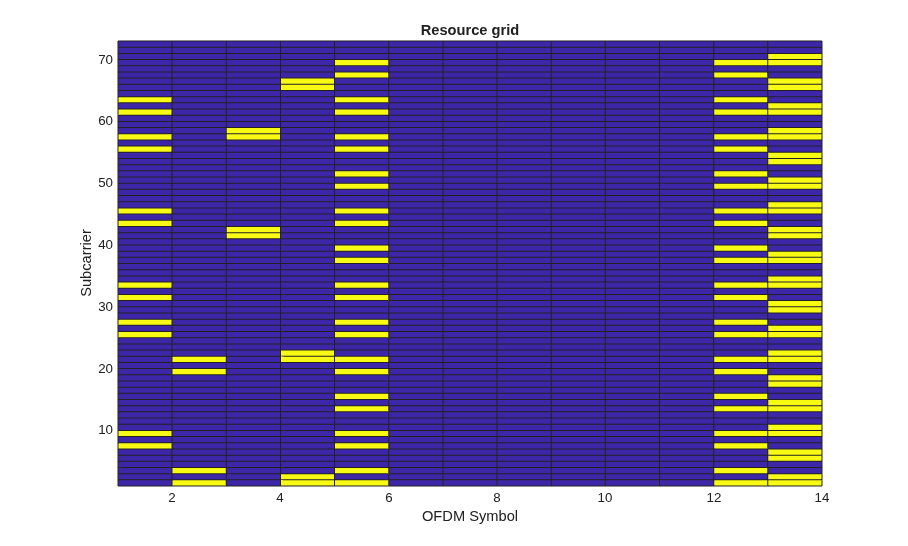Click subcarrier-axis tick label "50"
This screenshot has width=908, height=546.
click(105, 183)
